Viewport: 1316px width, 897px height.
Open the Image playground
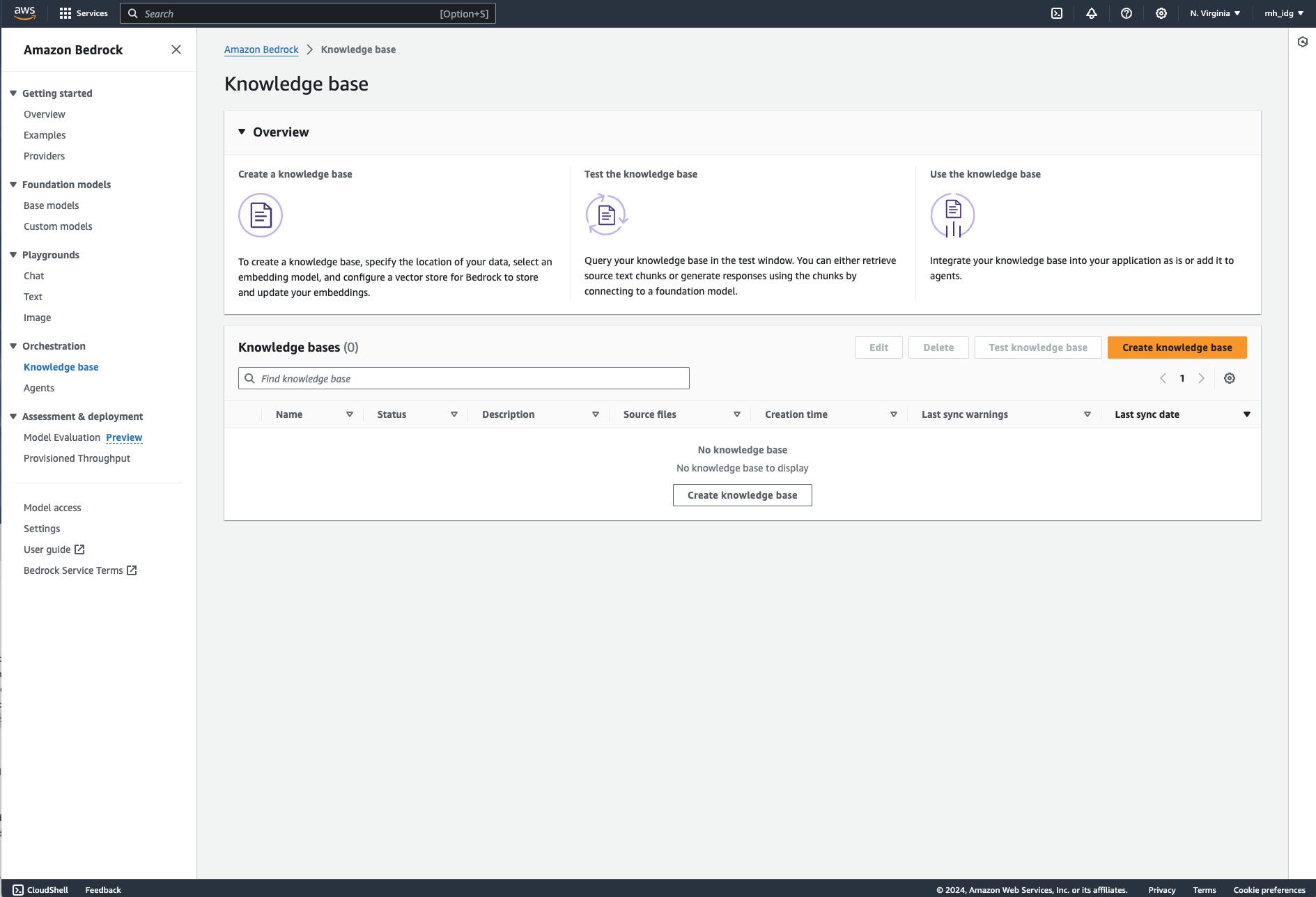[x=37, y=318]
